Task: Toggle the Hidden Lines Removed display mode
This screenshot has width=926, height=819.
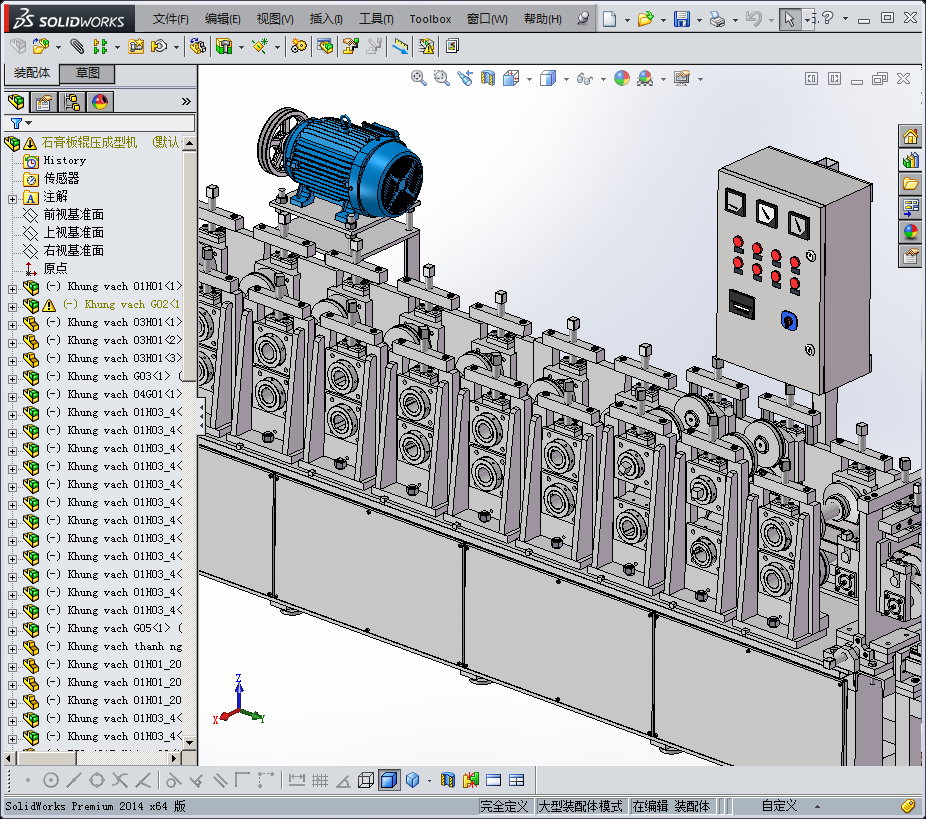Action: 366,780
